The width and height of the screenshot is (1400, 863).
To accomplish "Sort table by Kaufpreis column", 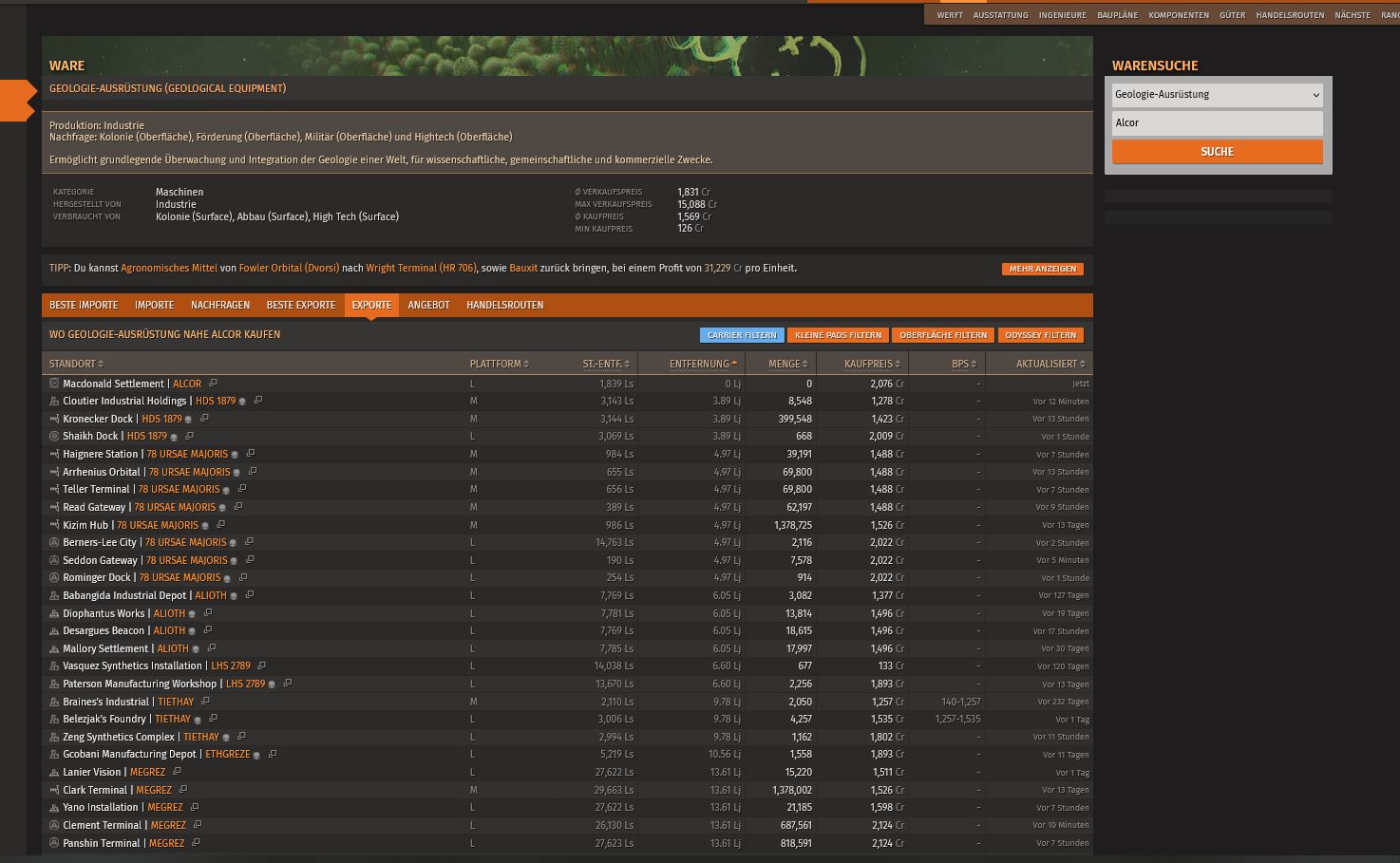I will 868,364.
